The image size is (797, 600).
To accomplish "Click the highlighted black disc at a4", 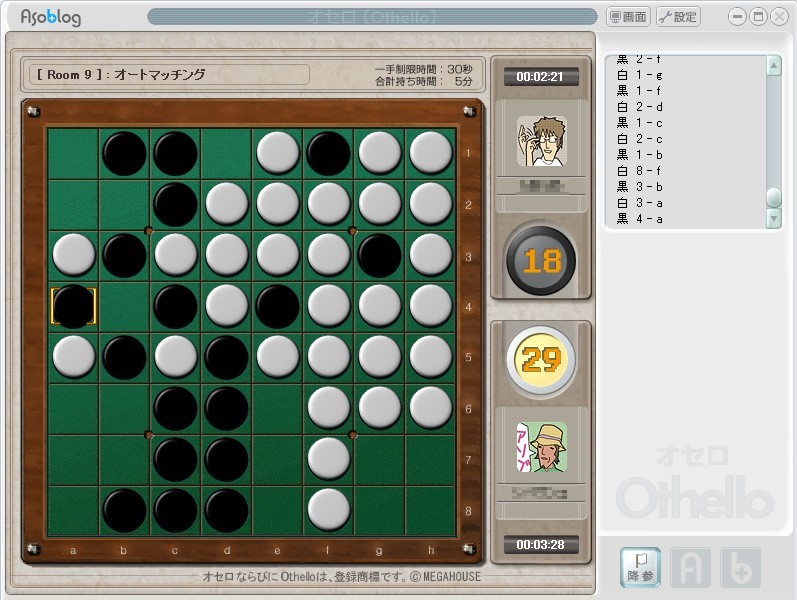I will coord(73,306).
